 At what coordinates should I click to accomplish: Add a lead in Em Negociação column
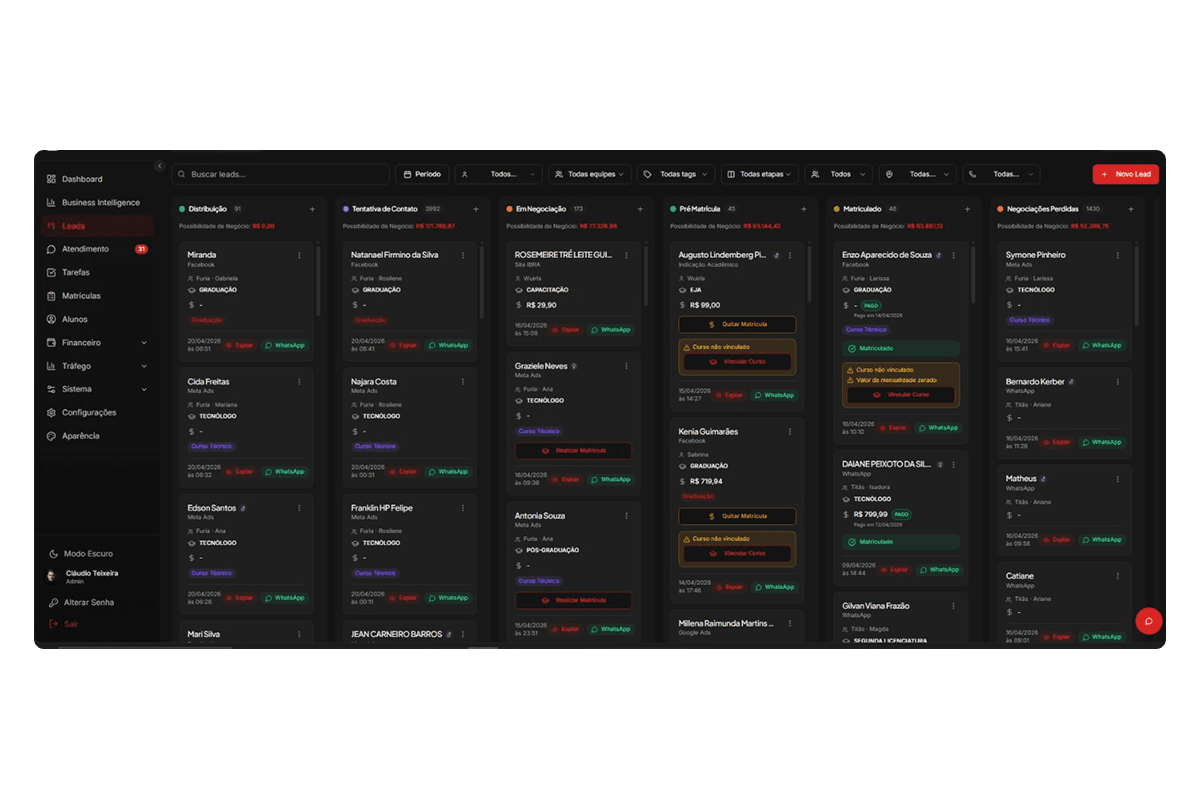640,209
